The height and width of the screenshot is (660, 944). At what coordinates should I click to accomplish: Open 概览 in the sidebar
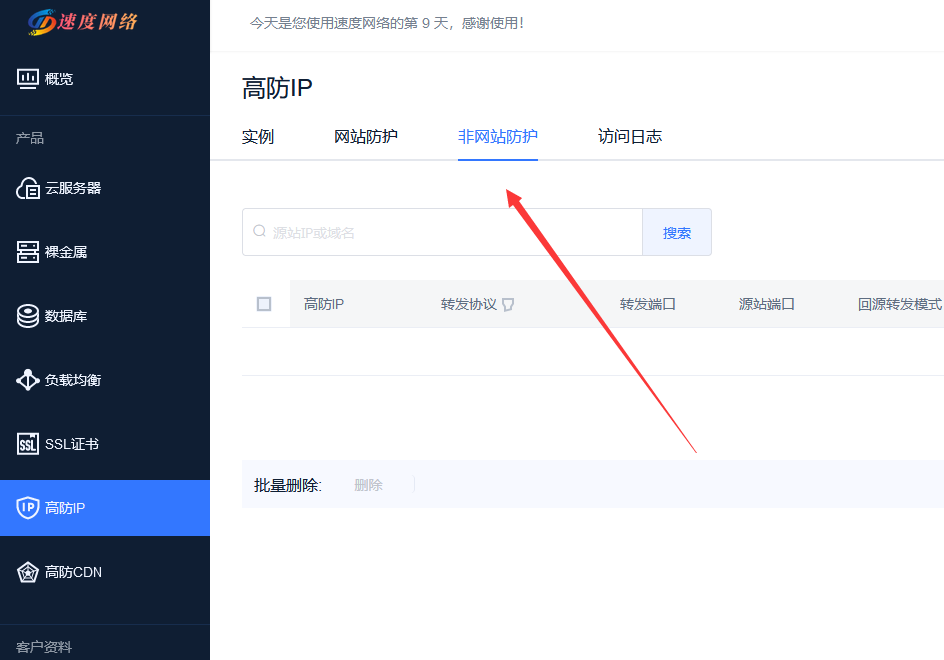105,79
